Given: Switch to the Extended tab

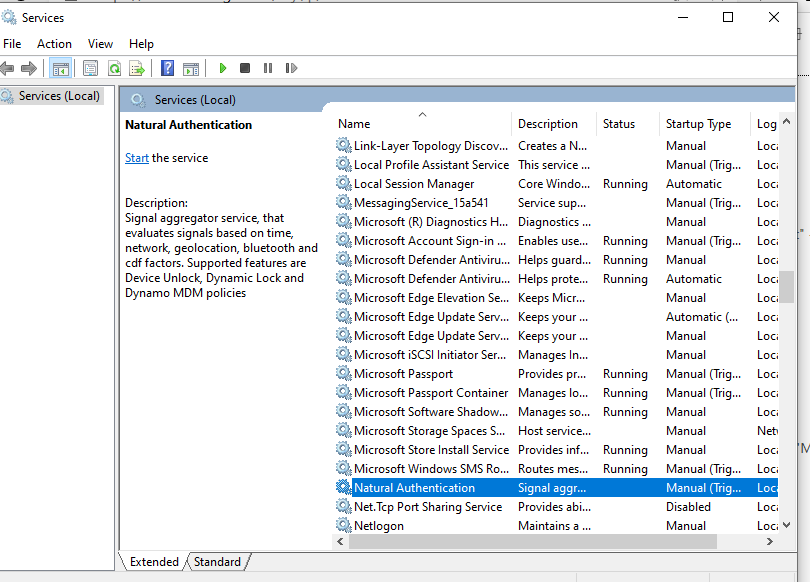Looking at the screenshot, I should (154, 561).
